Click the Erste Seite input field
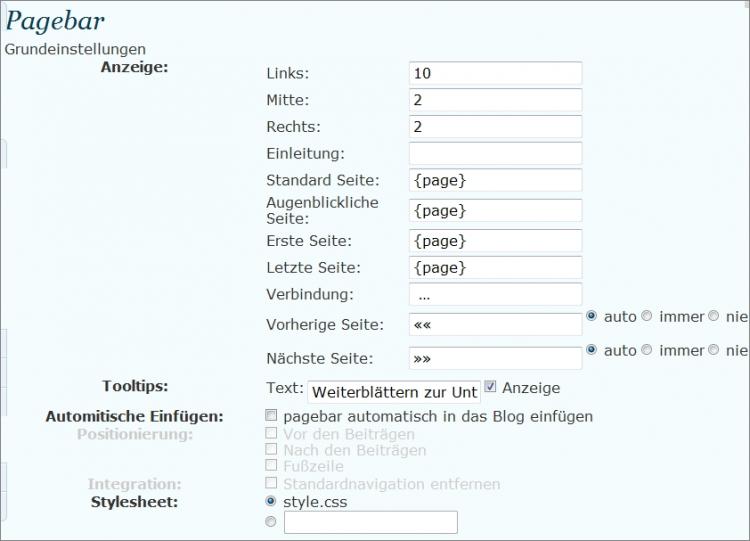 point(495,241)
